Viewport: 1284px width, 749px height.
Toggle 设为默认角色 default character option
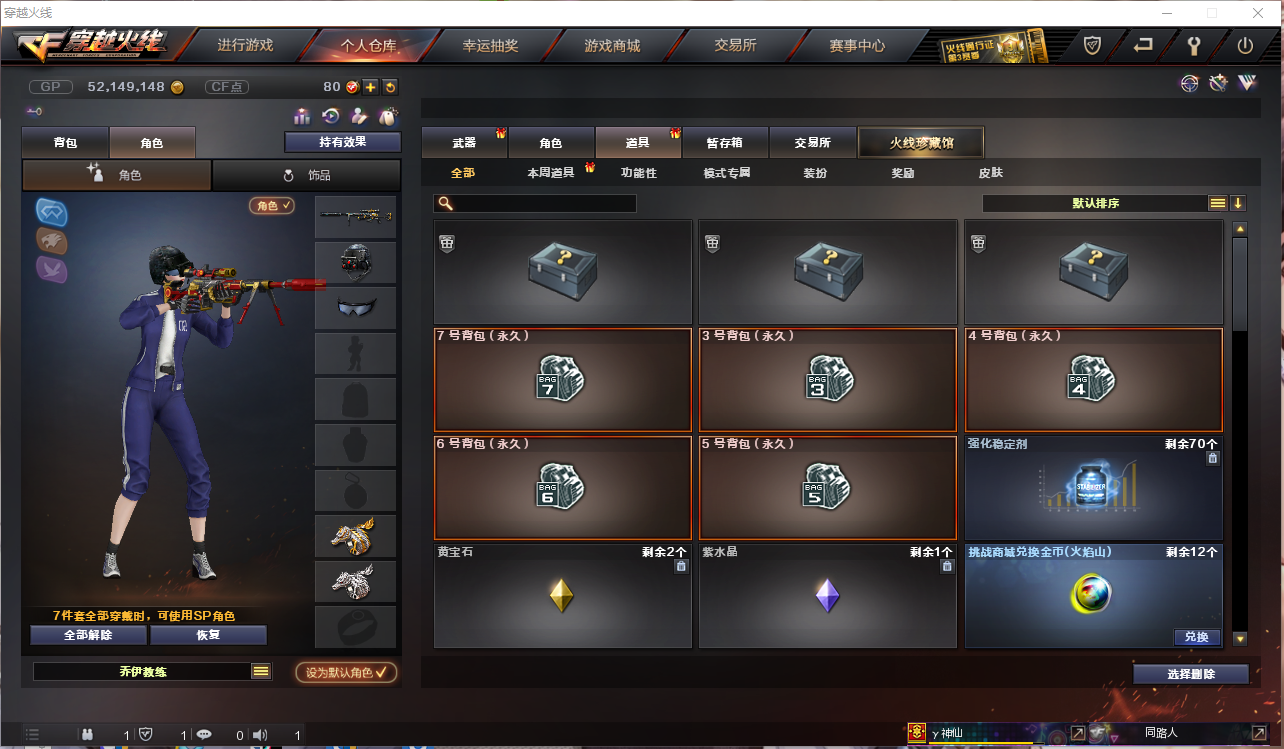coord(346,672)
